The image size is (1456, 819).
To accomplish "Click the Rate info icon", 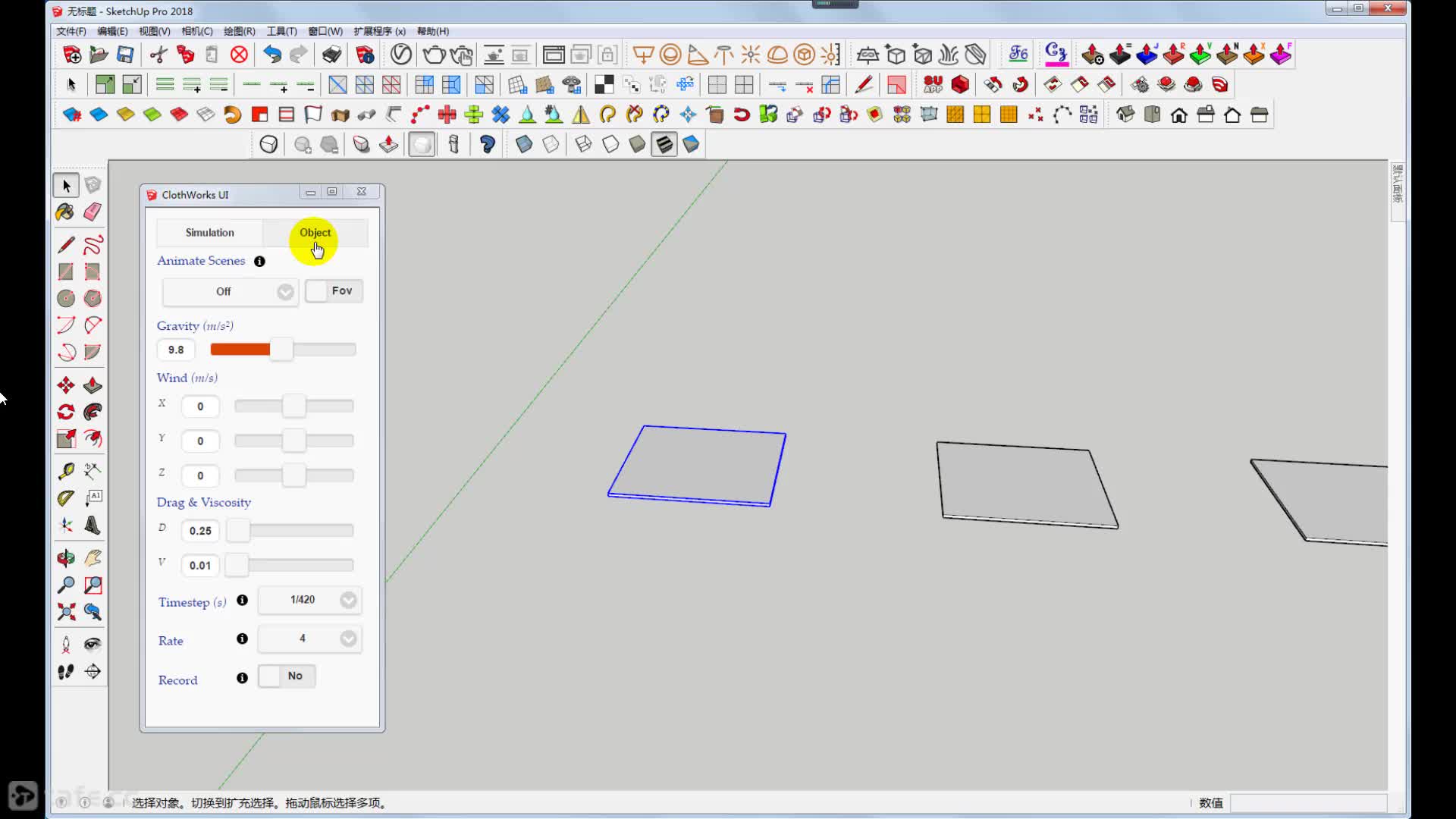I will [242, 639].
